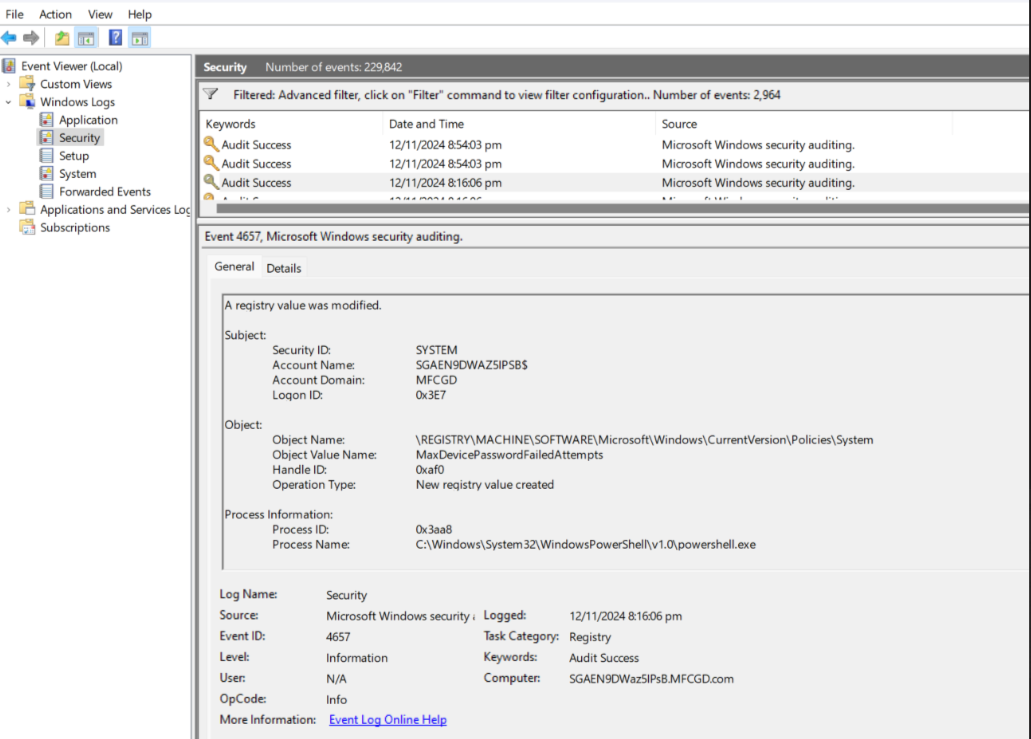Expand Applications and Services Logs node
The width and height of the screenshot is (1031, 739).
coord(8,210)
